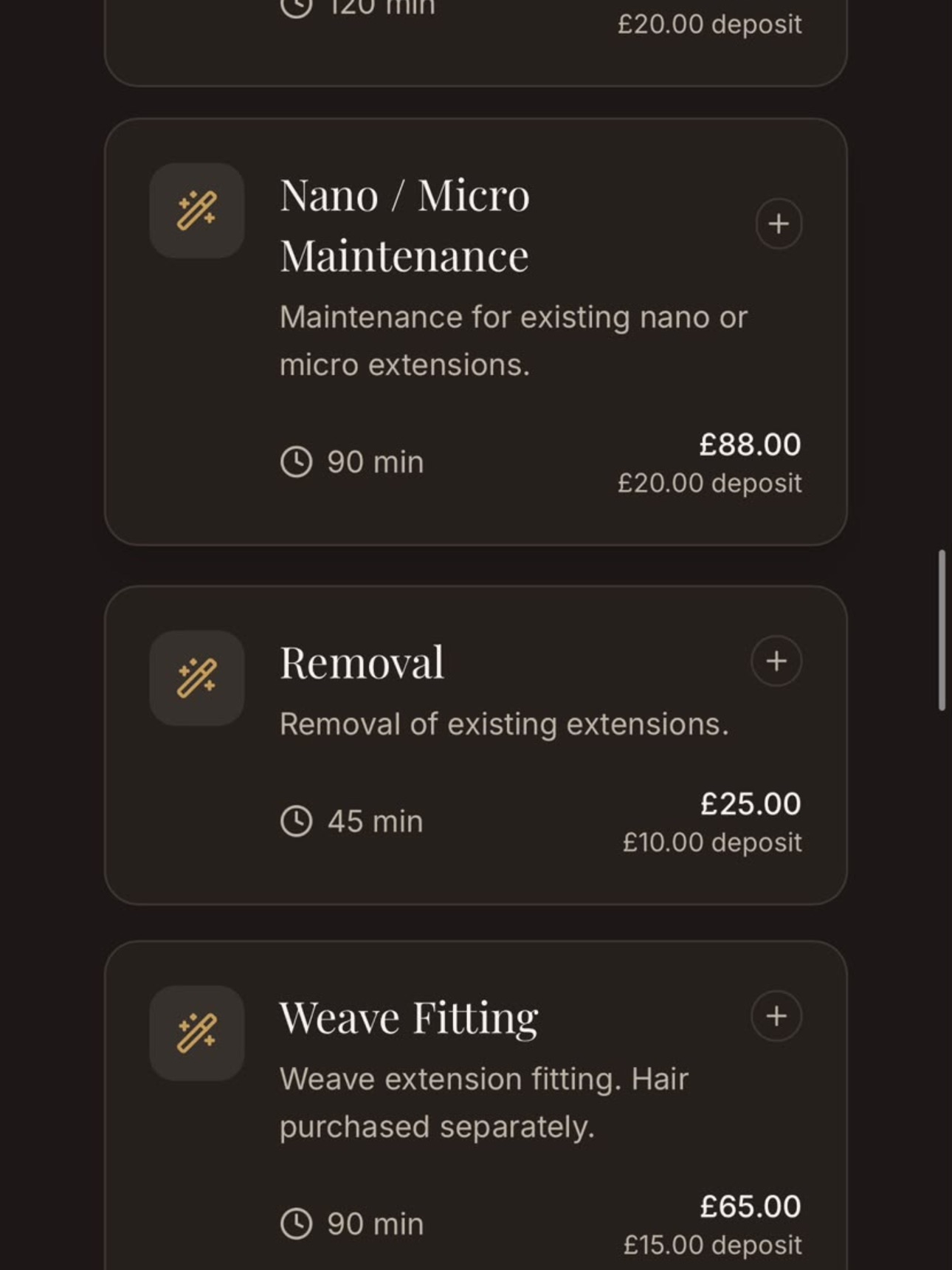
Task: Tap the 'Weave extension fitting' description text
Action: (x=484, y=1103)
